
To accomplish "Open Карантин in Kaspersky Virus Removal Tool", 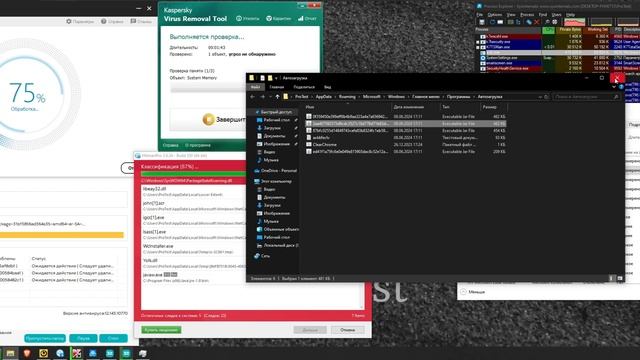I will 278,18.
